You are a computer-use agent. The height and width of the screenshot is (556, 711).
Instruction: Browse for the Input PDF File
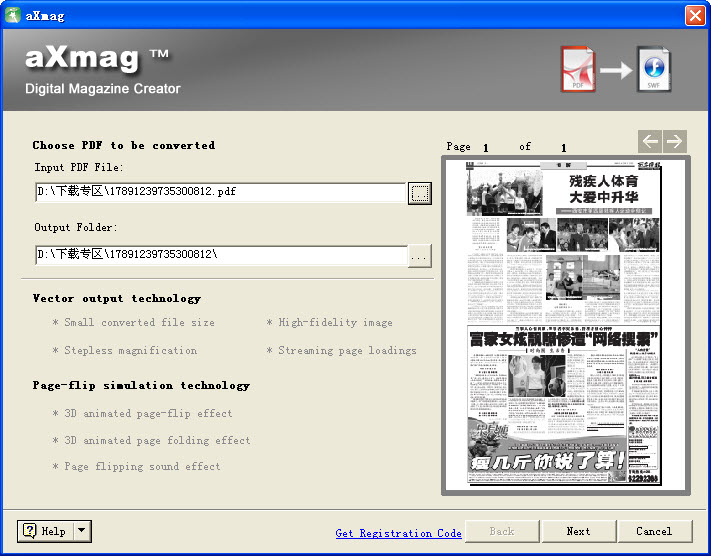420,193
